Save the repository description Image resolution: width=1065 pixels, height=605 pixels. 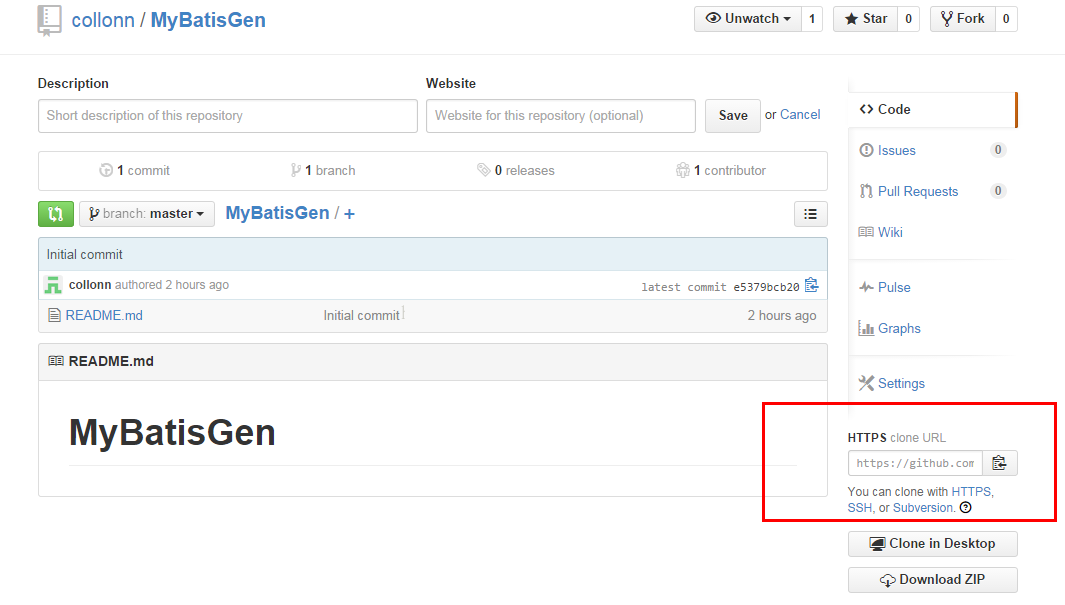(x=733, y=116)
